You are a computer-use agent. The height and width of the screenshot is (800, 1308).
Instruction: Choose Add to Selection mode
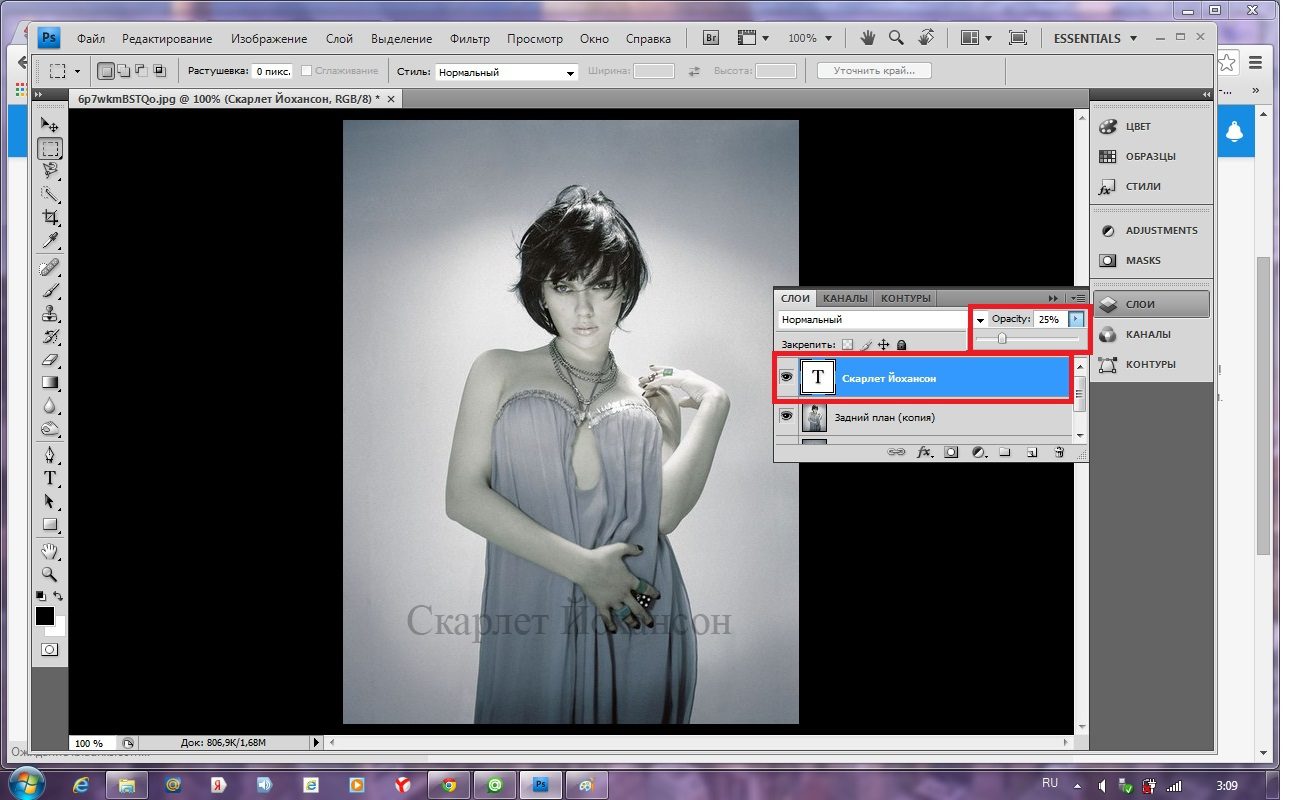pos(124,71)
